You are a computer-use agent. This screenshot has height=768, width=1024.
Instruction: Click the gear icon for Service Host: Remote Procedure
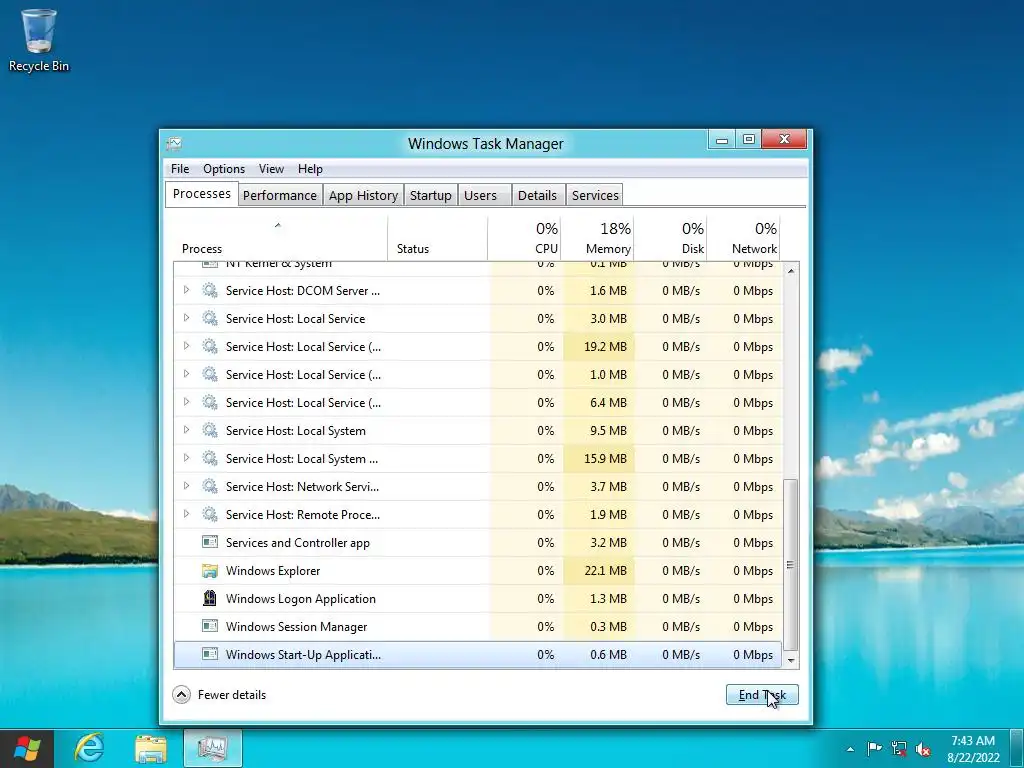210,514
